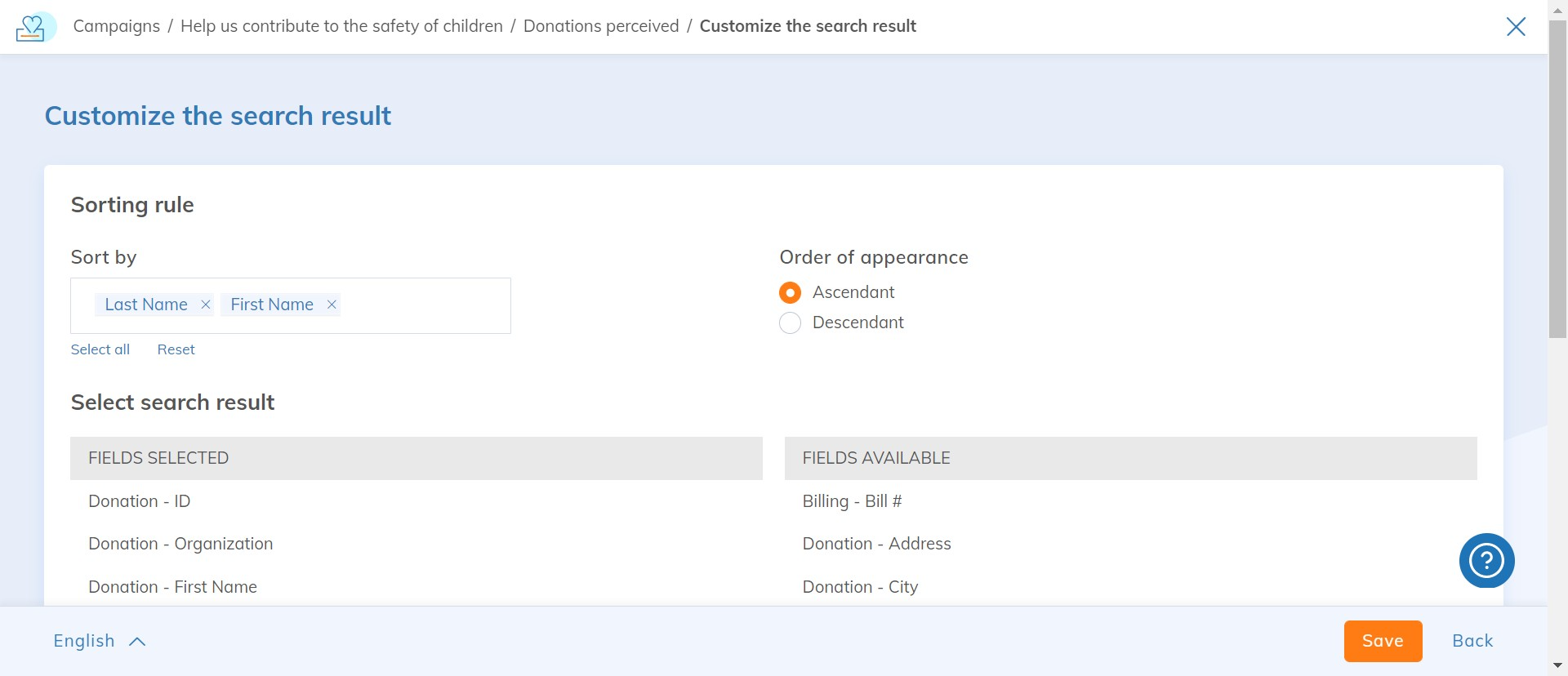Go to Campaigns breadcrumb

point(117,26)
